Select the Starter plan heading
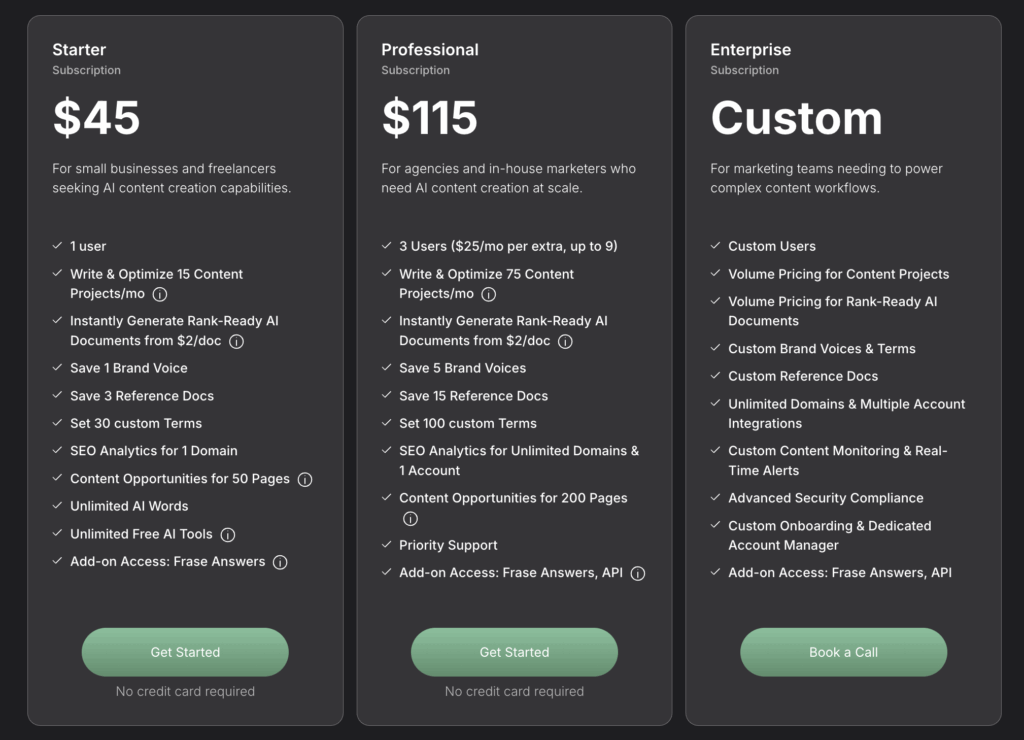 (x=79, y=50)
